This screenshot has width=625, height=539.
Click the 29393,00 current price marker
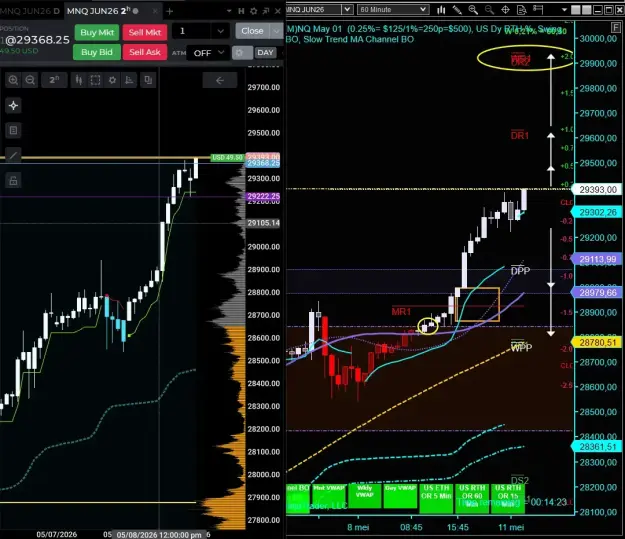(597, 189)
